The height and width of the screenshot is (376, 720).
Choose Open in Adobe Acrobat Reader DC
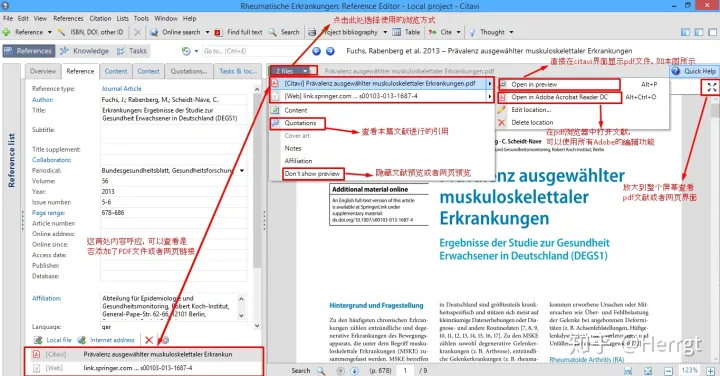click(x=559, y=97)
